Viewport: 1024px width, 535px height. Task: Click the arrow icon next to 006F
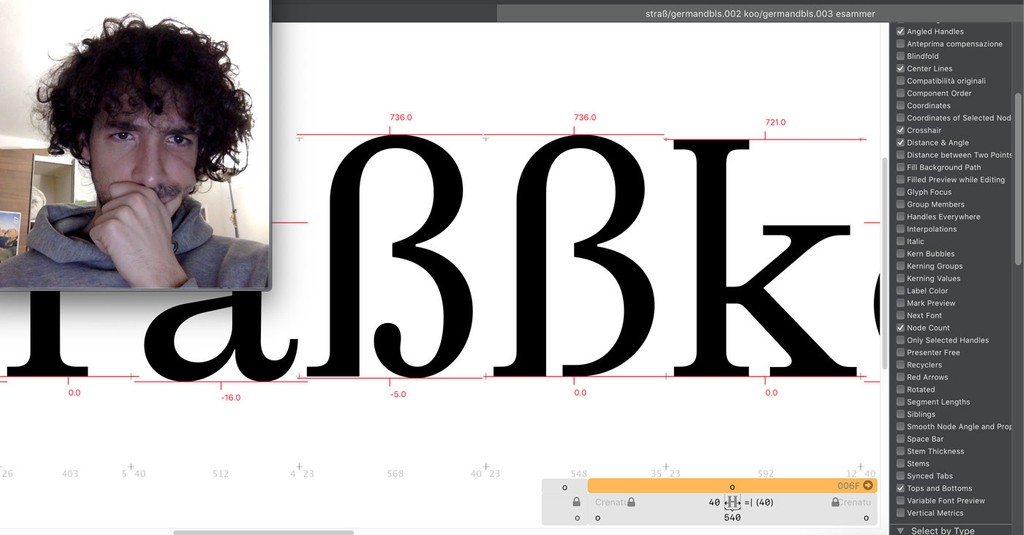pos(869,485)
